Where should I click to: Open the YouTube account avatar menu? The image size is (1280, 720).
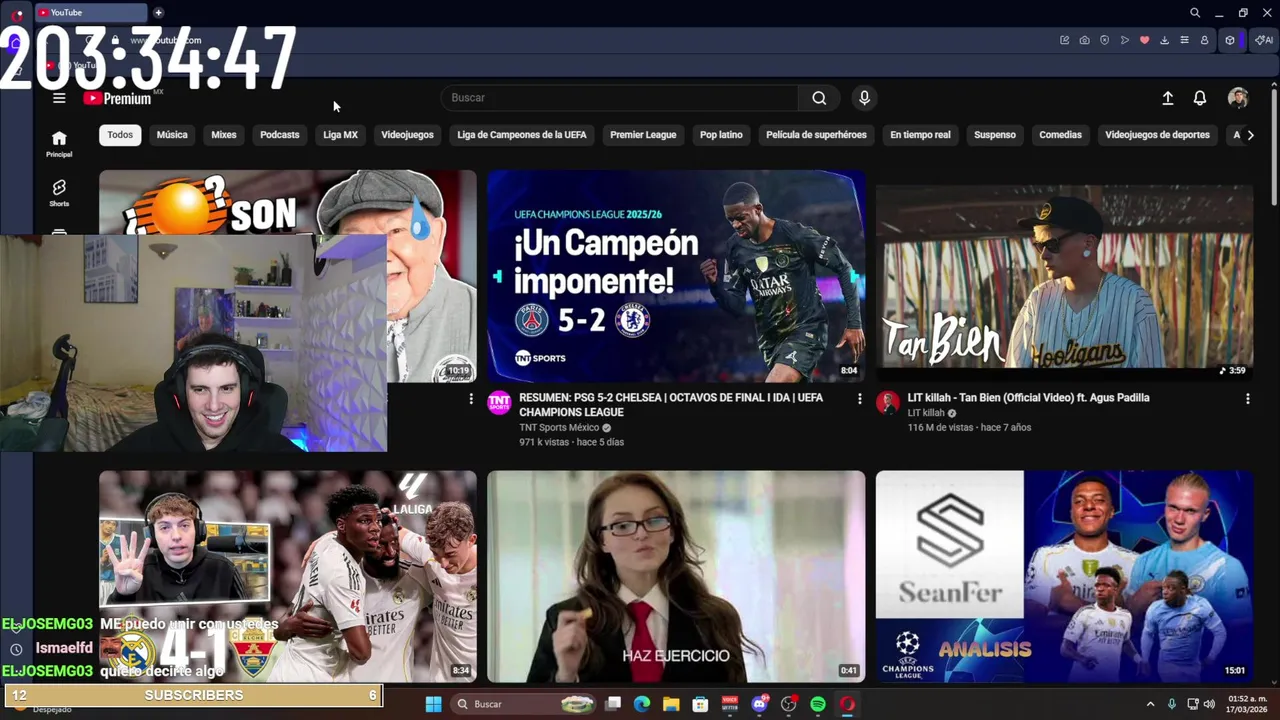[x=1238, y=98]
